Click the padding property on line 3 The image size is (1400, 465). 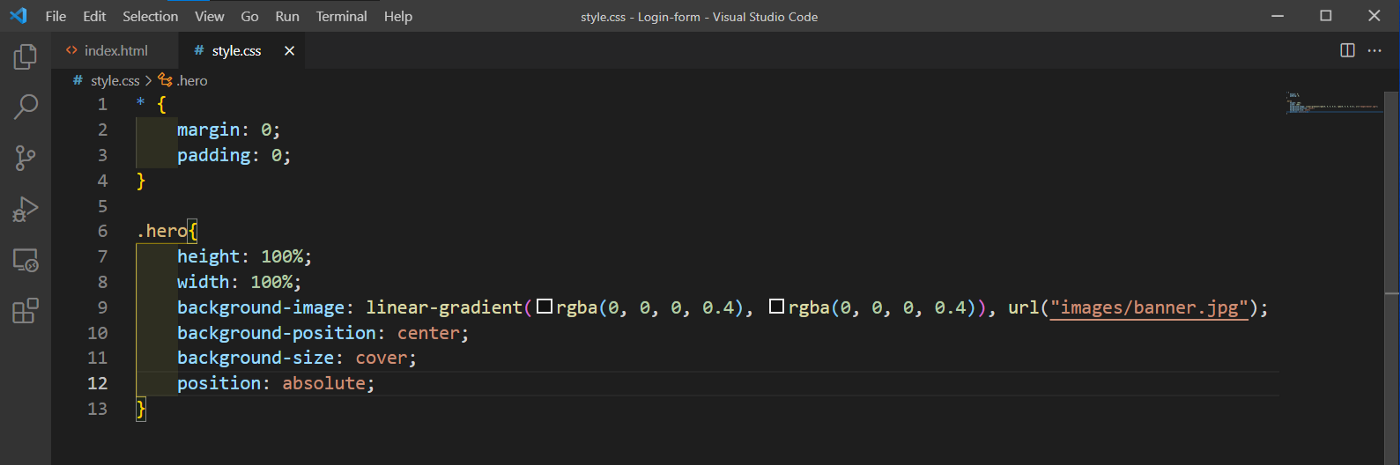pyautogui.click(x=213, y=156)
